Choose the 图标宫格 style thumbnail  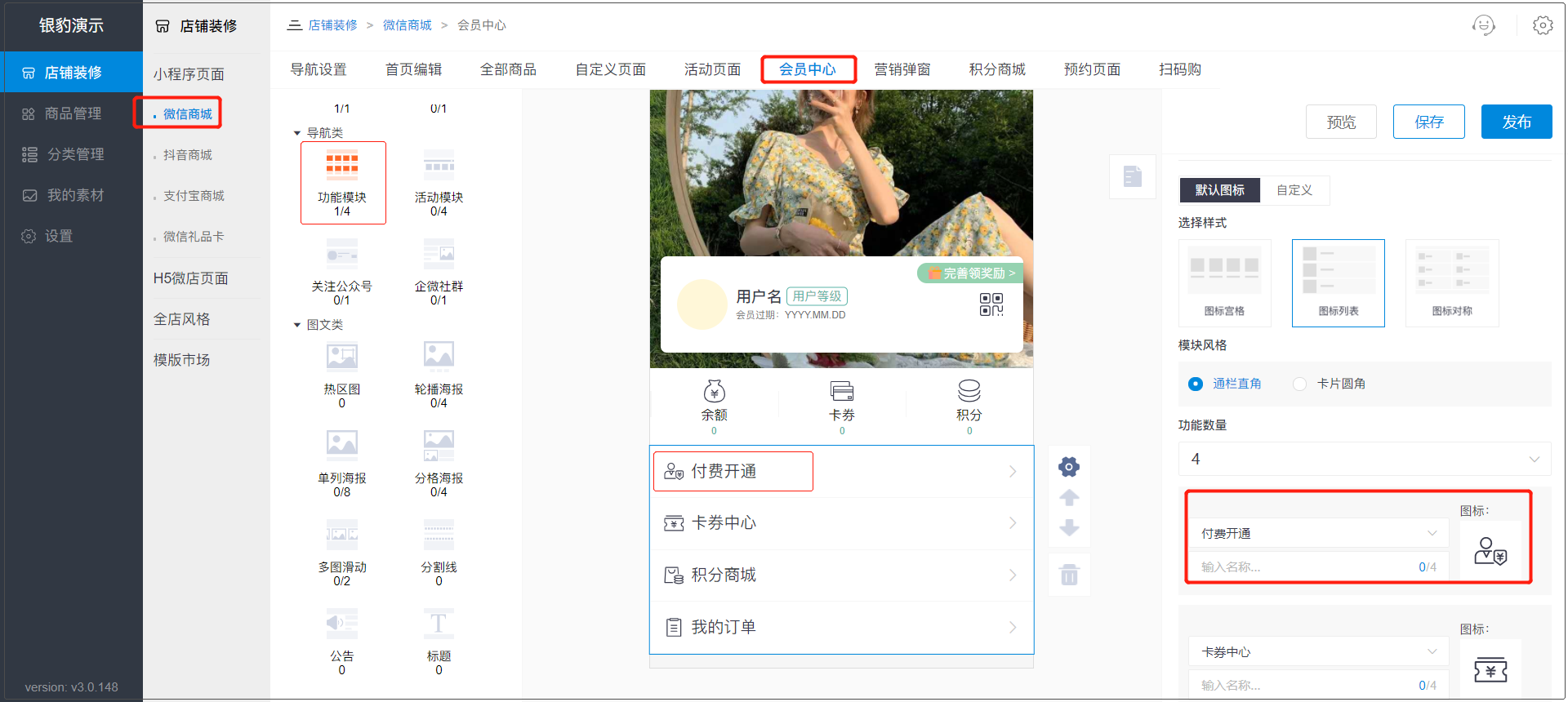(x=1223, y=282)
